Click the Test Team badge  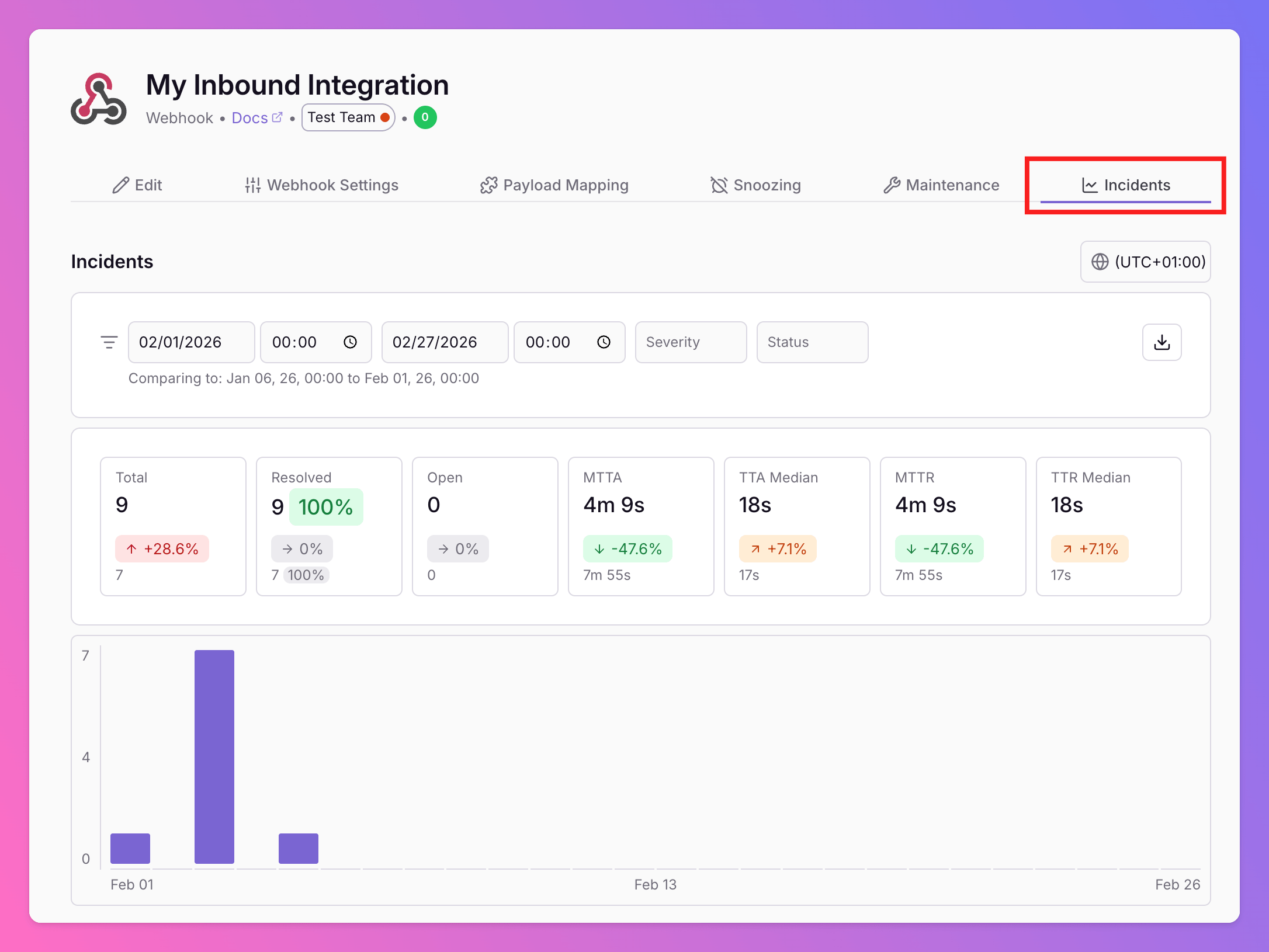[348, 117]
